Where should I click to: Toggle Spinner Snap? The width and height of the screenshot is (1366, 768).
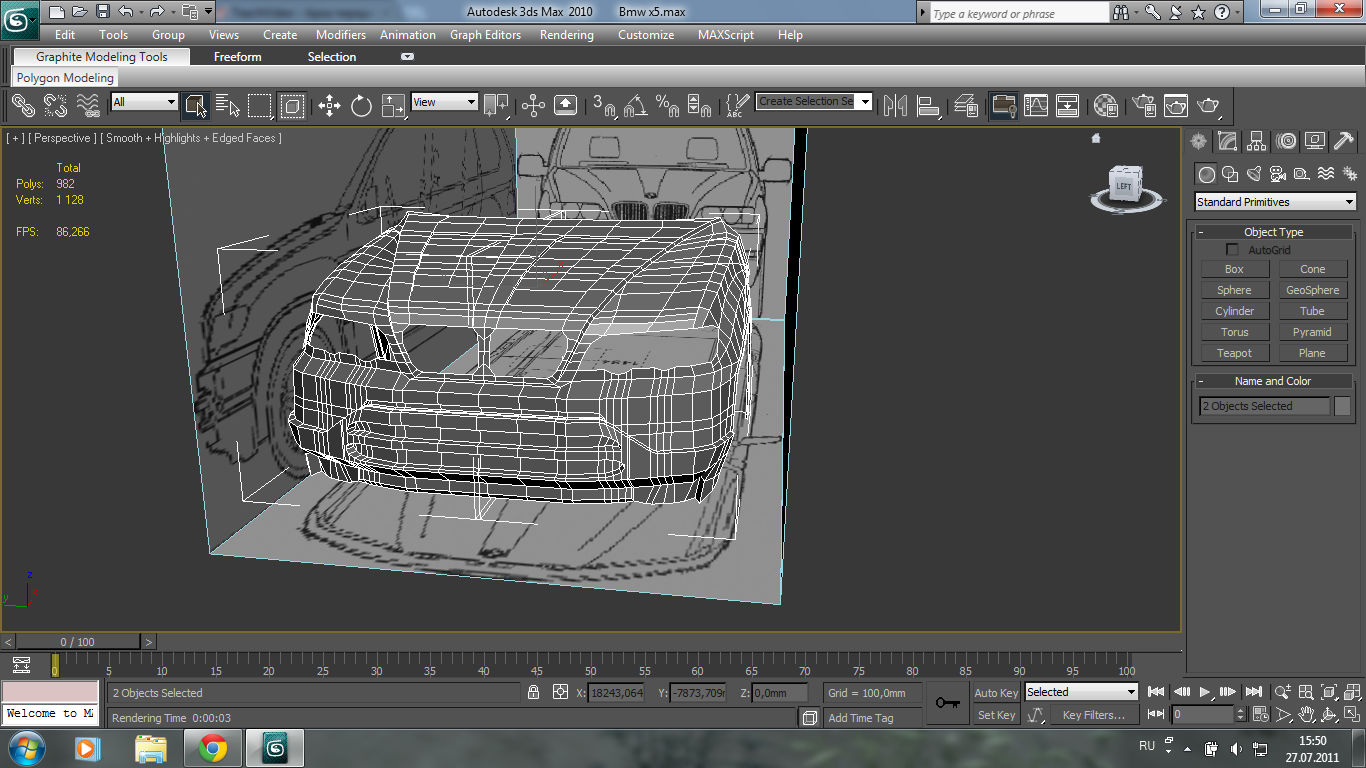coord(699,104)
